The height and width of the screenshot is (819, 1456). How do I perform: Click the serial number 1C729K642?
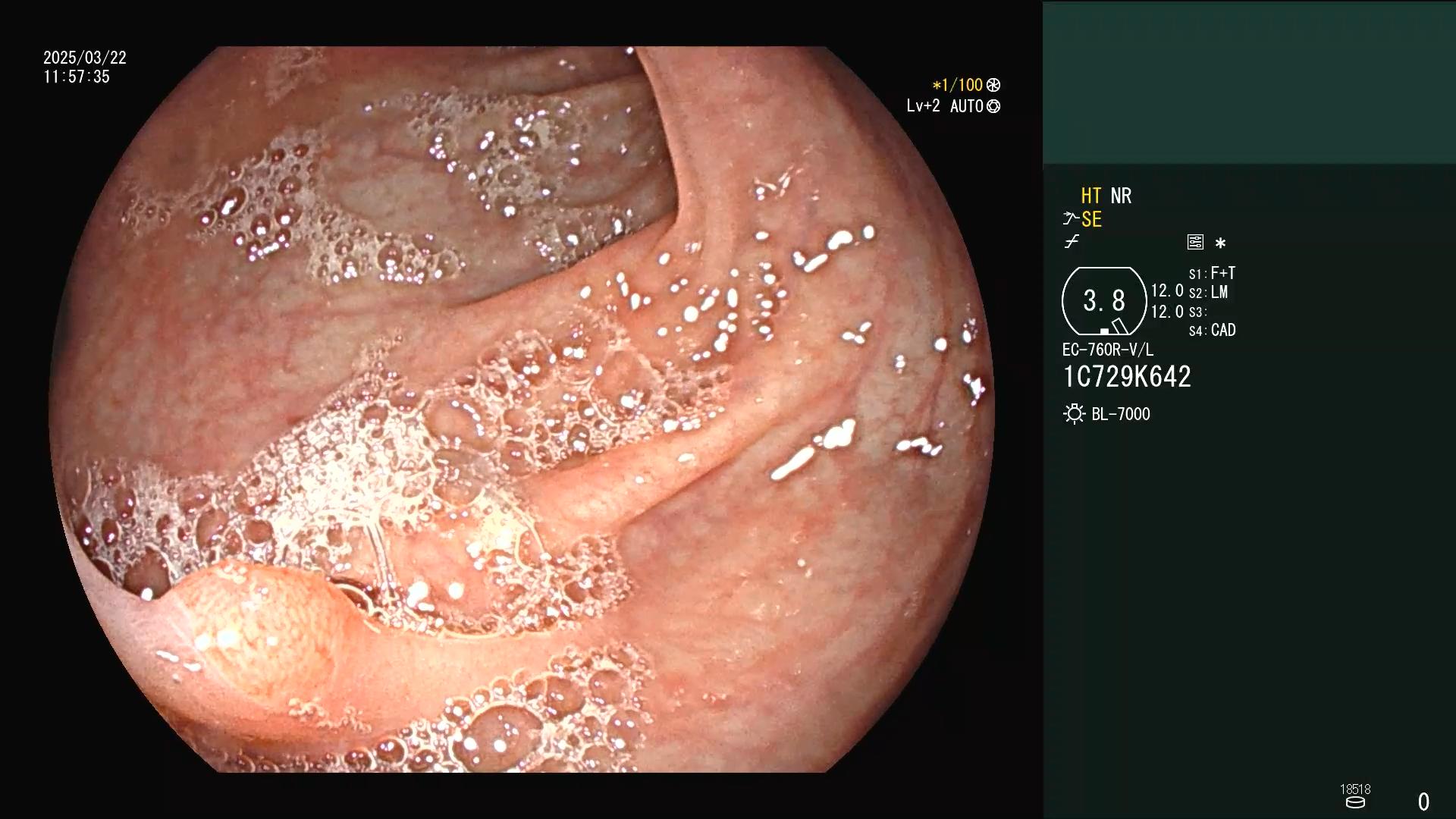[x=1127, y=377]
